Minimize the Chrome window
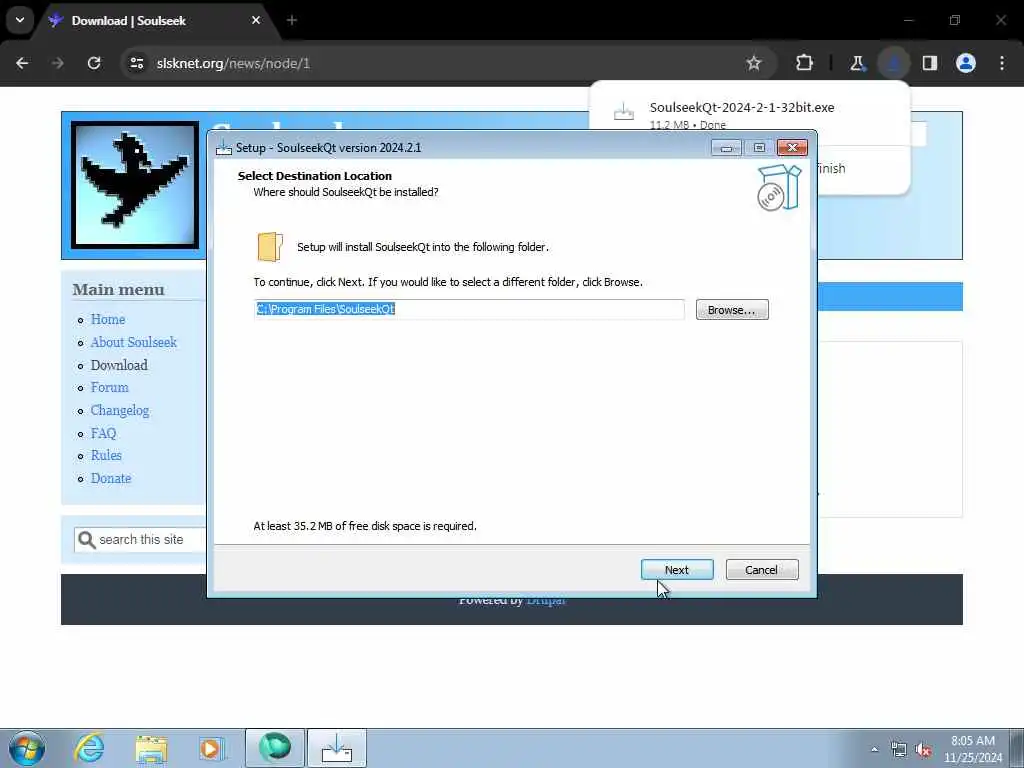Viewport: 1024px width, 768px height. tap(908, 20)
